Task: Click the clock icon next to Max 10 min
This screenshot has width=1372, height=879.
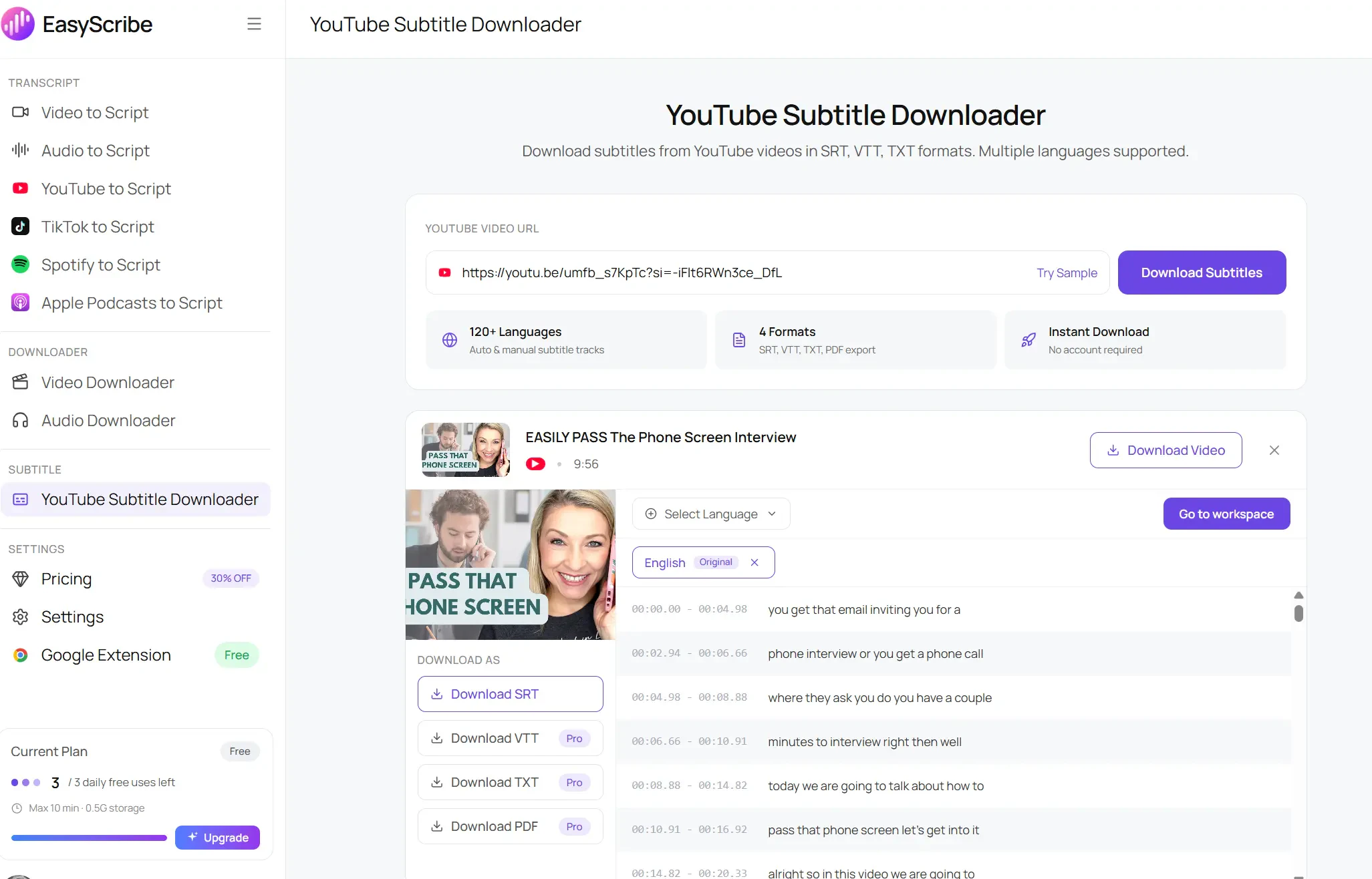Action: click(17, 808)
